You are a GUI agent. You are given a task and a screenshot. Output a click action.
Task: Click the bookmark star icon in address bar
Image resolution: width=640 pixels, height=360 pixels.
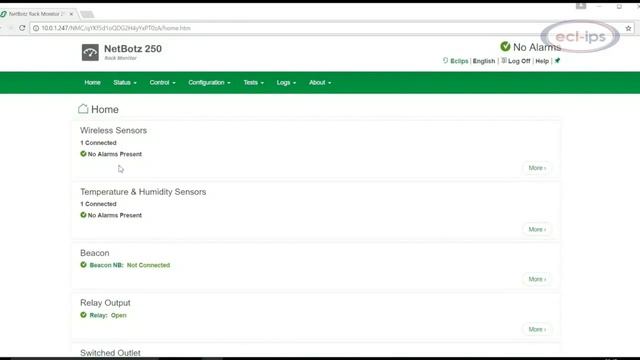(x=628, y=28)
